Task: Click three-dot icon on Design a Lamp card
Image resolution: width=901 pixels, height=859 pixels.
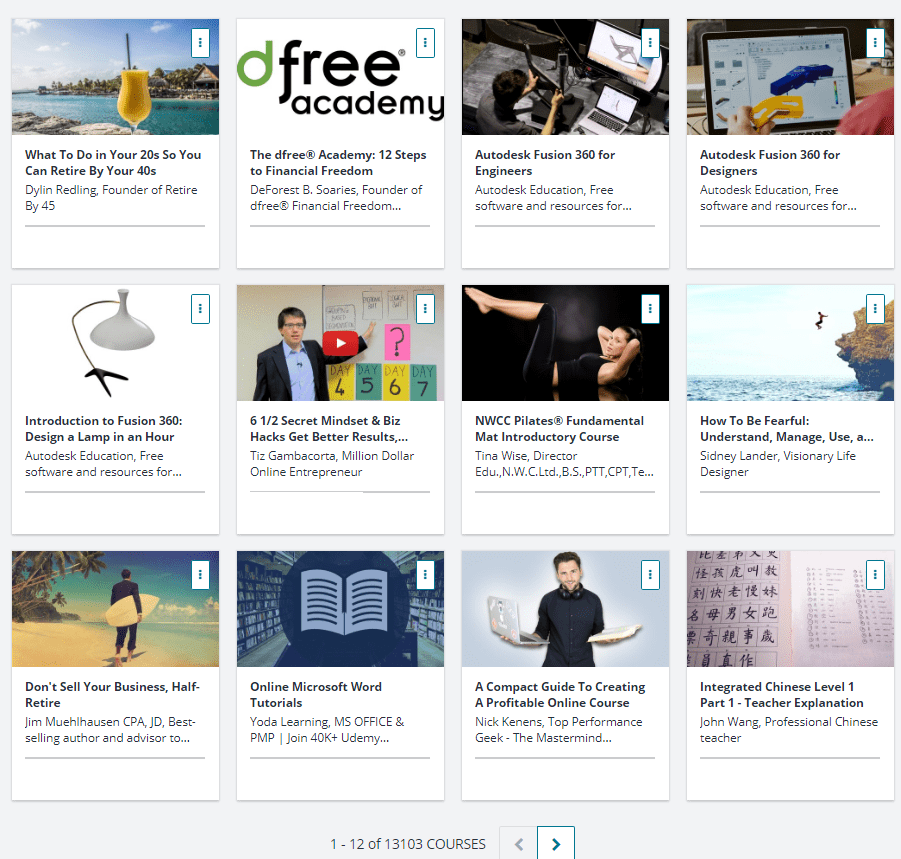Action: coord(200,309)
